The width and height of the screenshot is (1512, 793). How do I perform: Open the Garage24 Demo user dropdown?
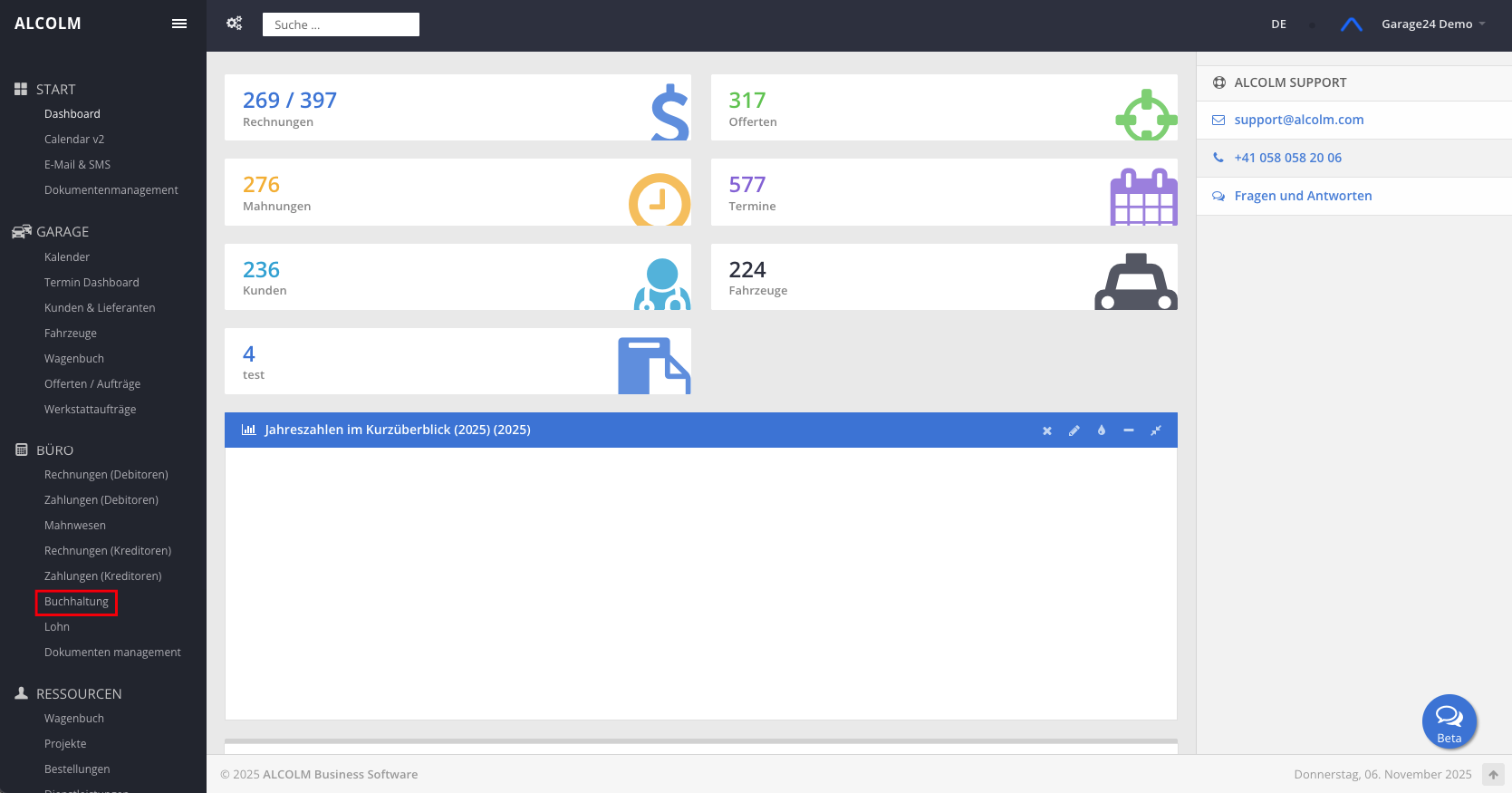click(1432, 24)
